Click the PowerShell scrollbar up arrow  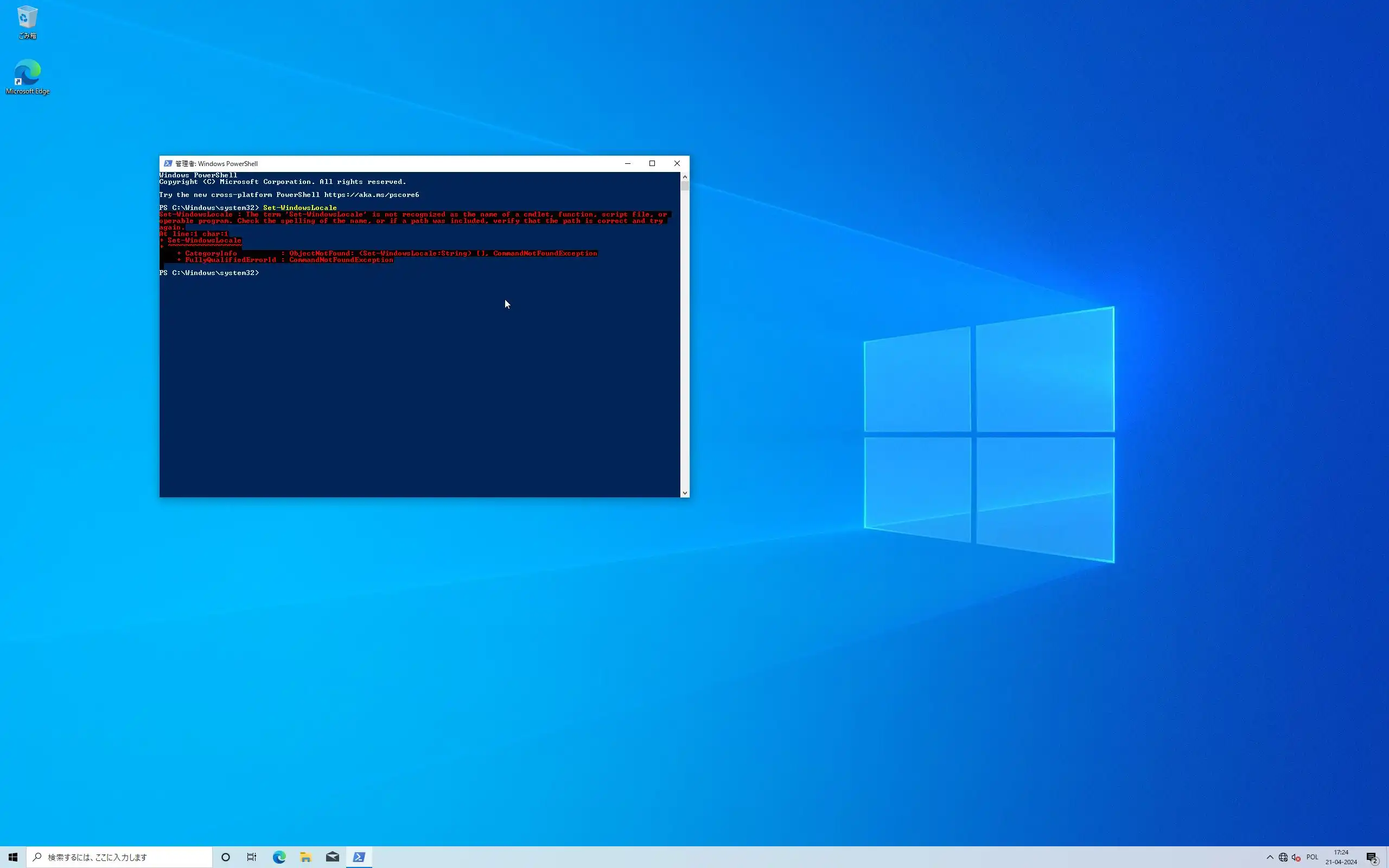tap(685, 177)
